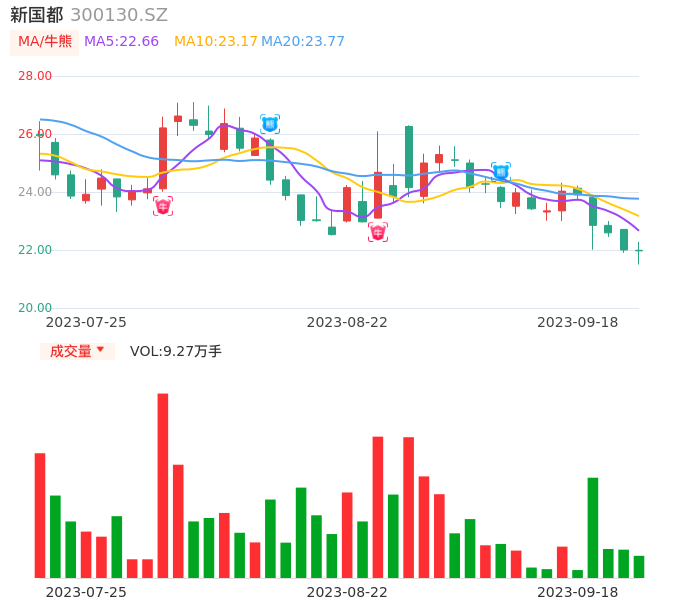Click the stock name 新国都

point(36,15)
